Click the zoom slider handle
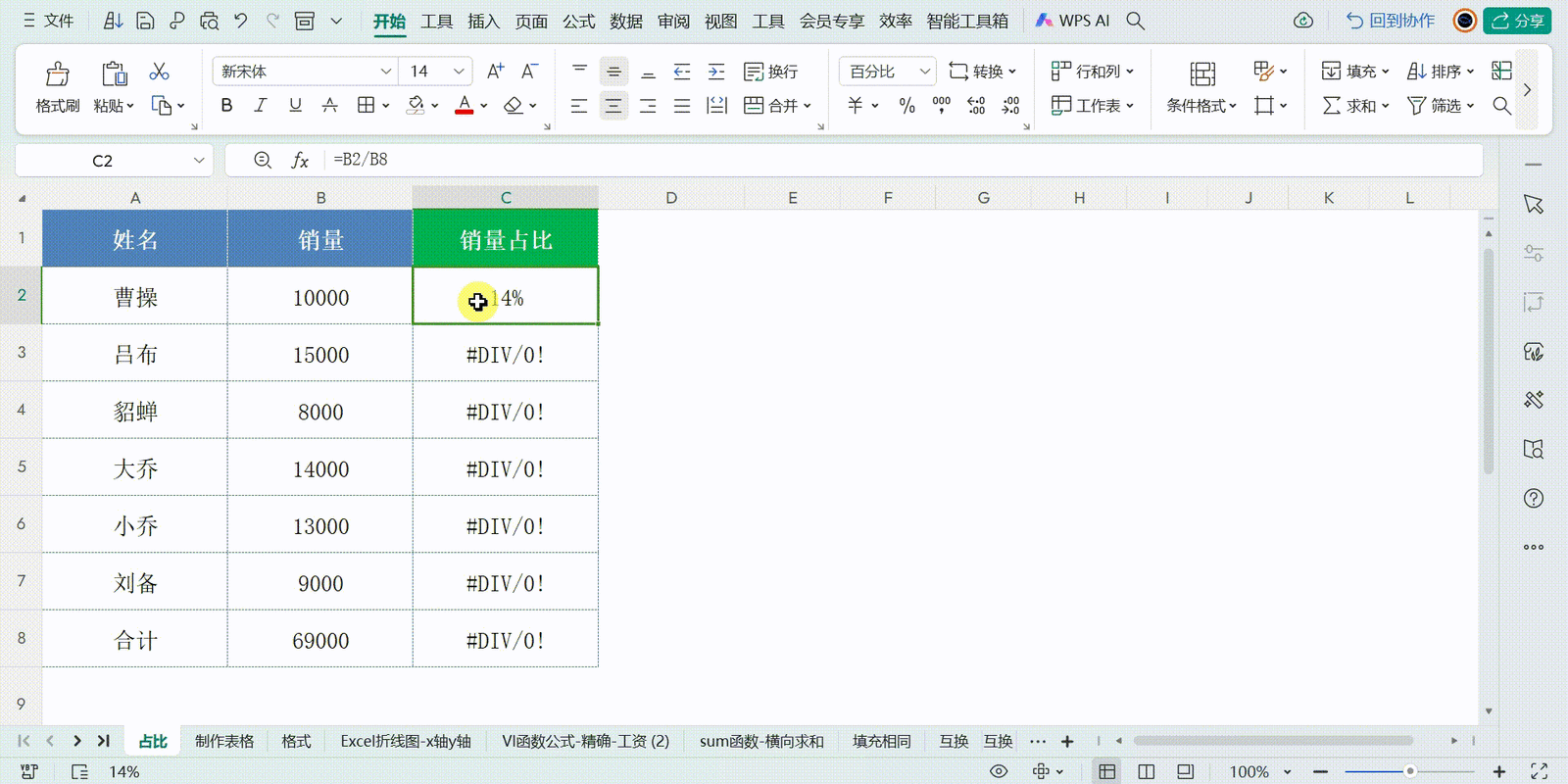This screenshot has height=784, width=1568. click(x=1409, y=771)
